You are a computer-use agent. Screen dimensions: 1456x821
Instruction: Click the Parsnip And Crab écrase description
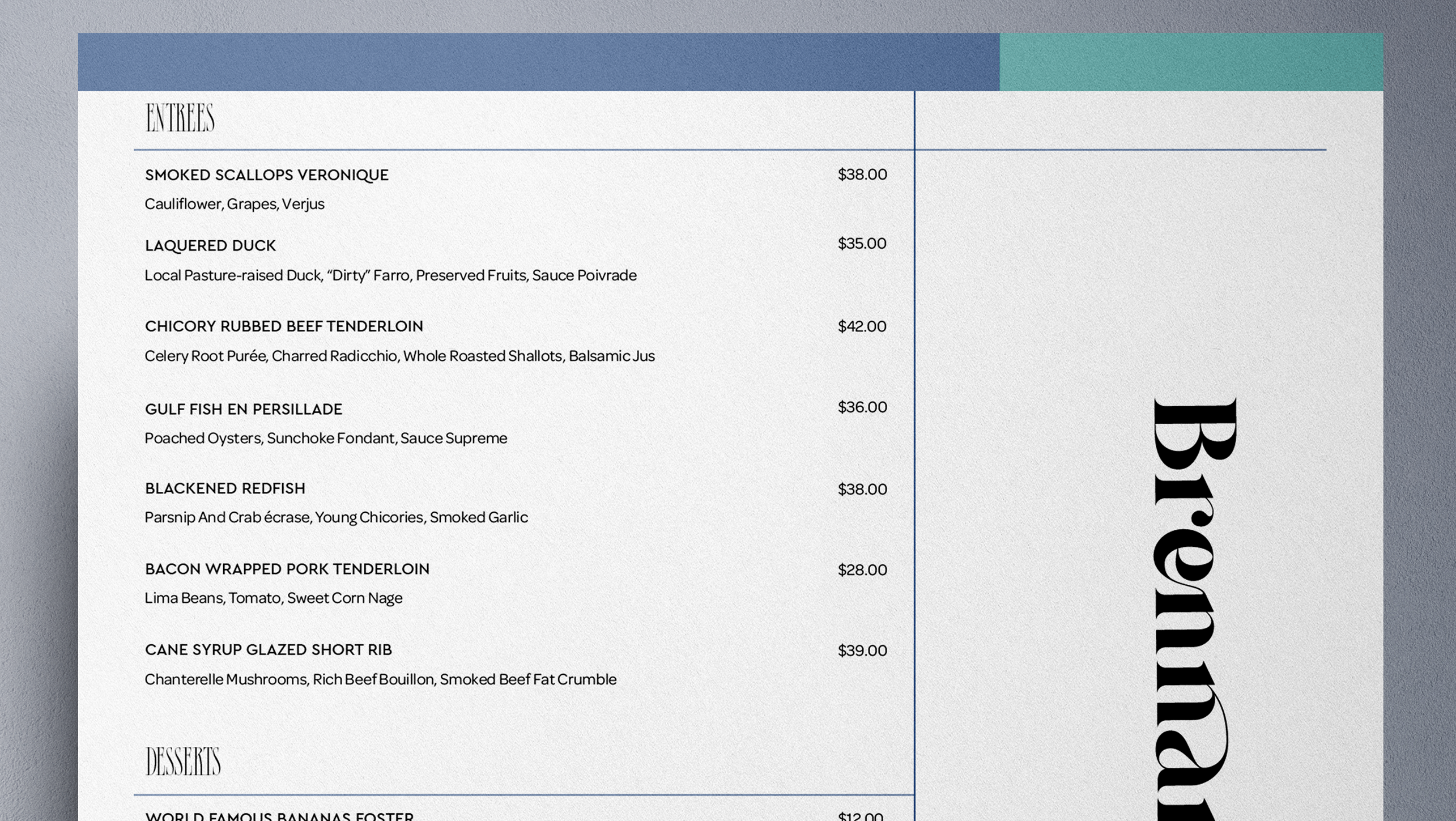(x=336, y=518)
